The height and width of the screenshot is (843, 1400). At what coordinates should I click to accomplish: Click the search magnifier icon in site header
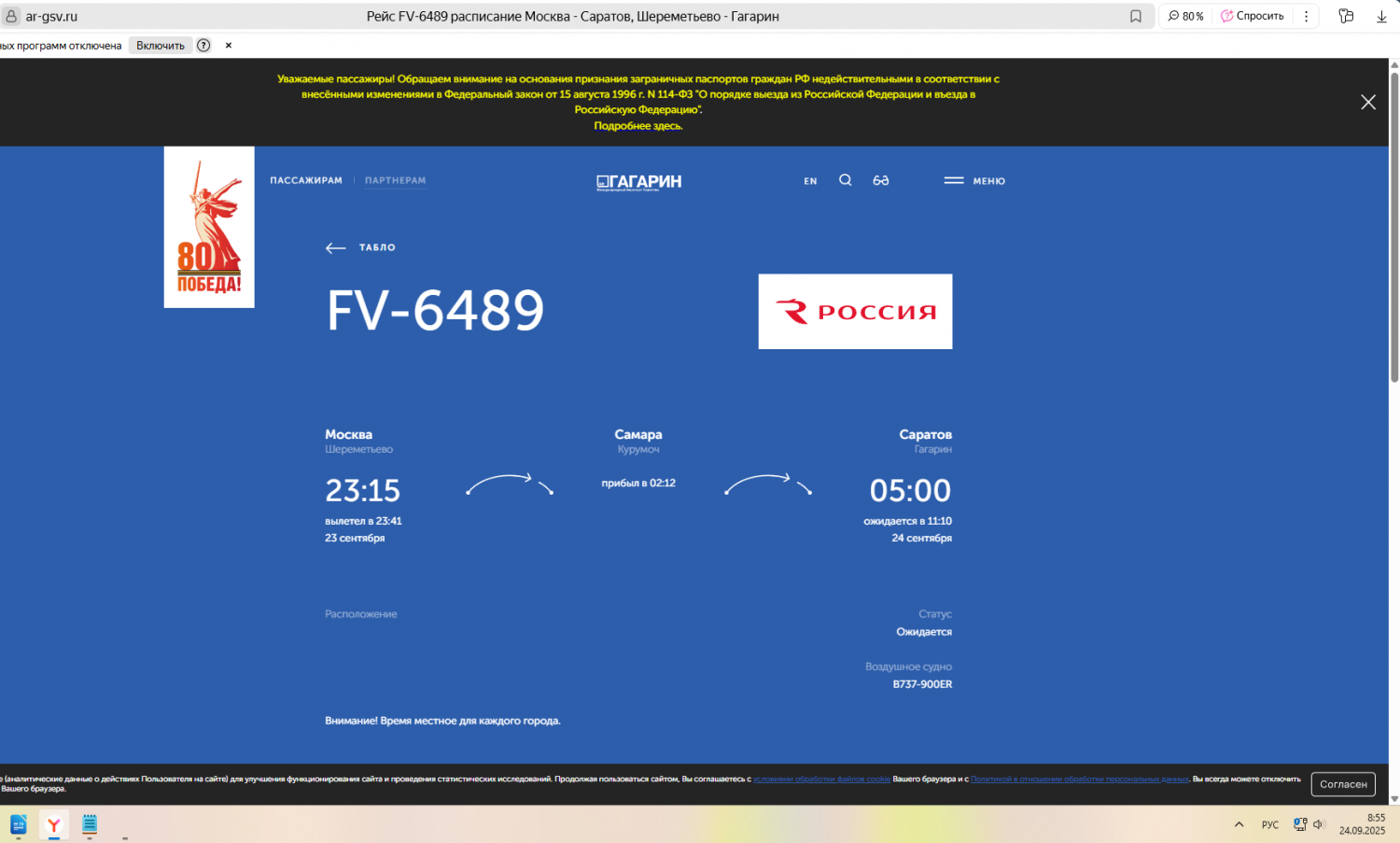tap(845, 180)
